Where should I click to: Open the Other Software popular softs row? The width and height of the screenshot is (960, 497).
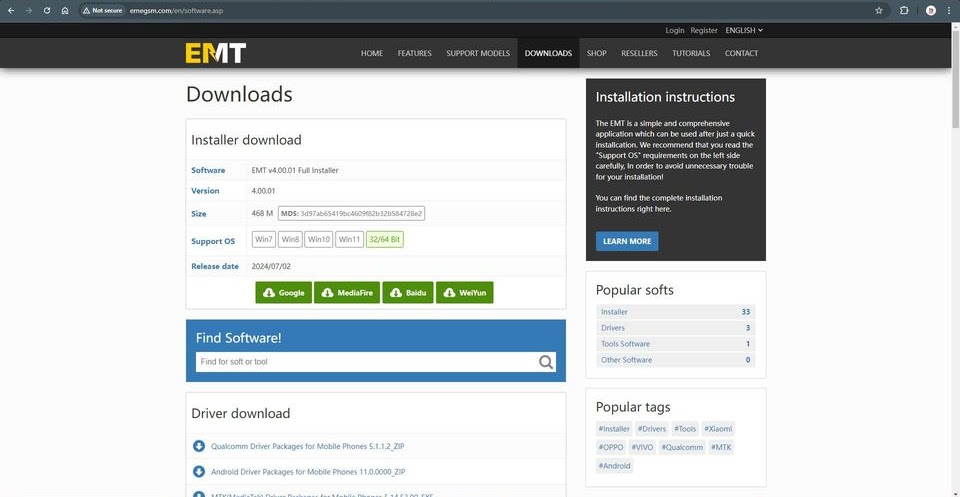click(x=675, y=360)
